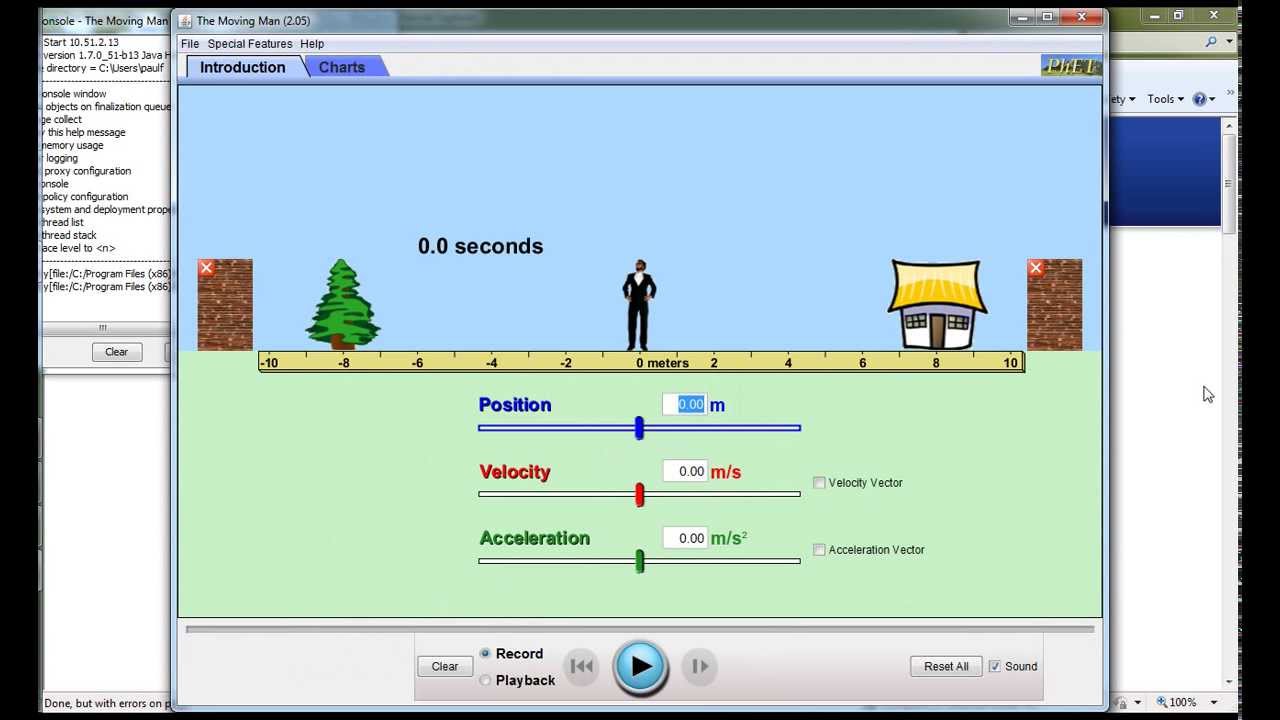The image size is (1280, 720).
Task: Click the '10' mark on the ruler
Action: pos(1011,363)
